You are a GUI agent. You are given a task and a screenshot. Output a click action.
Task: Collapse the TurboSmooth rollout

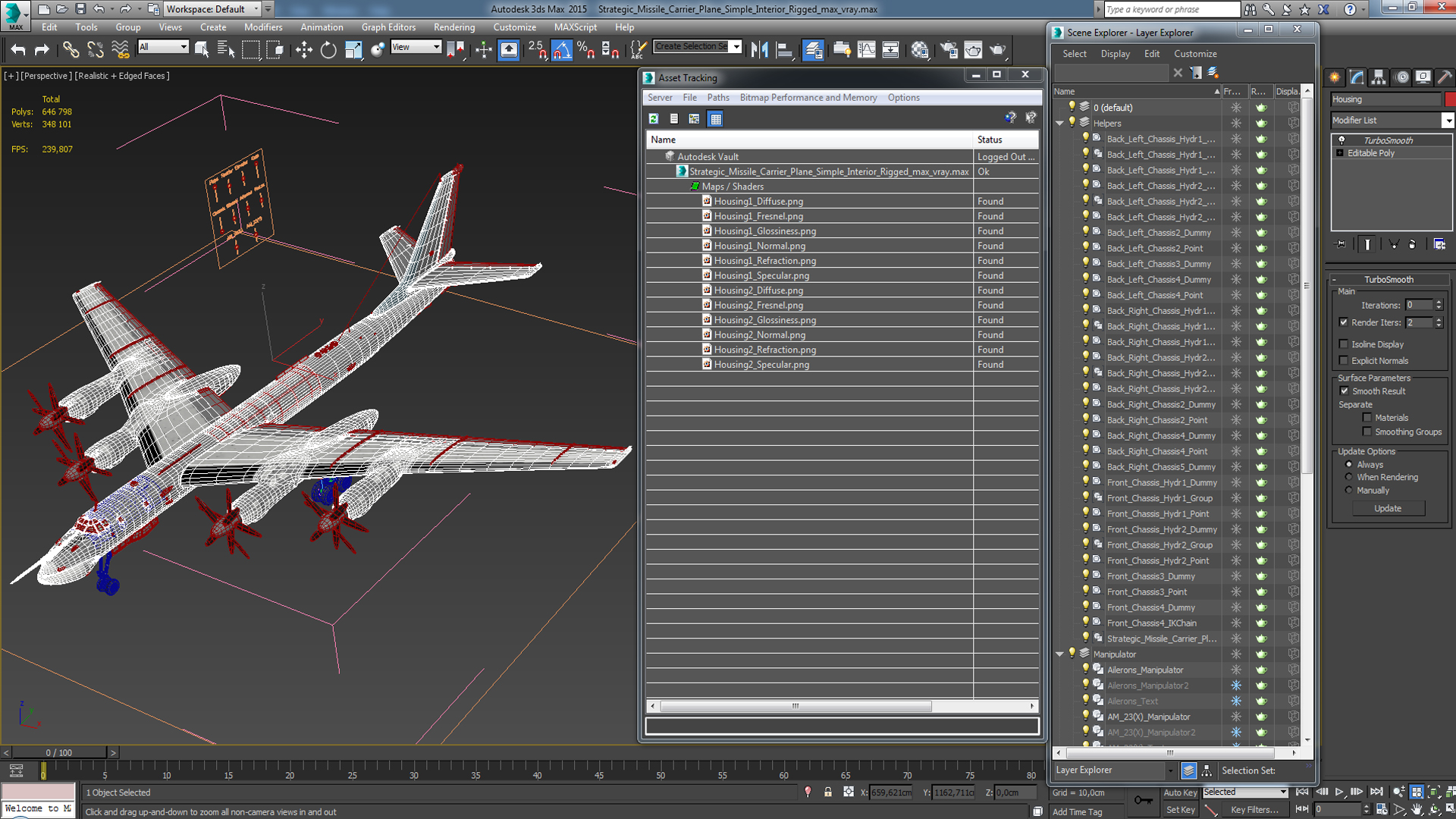[x=1389, y=279]
